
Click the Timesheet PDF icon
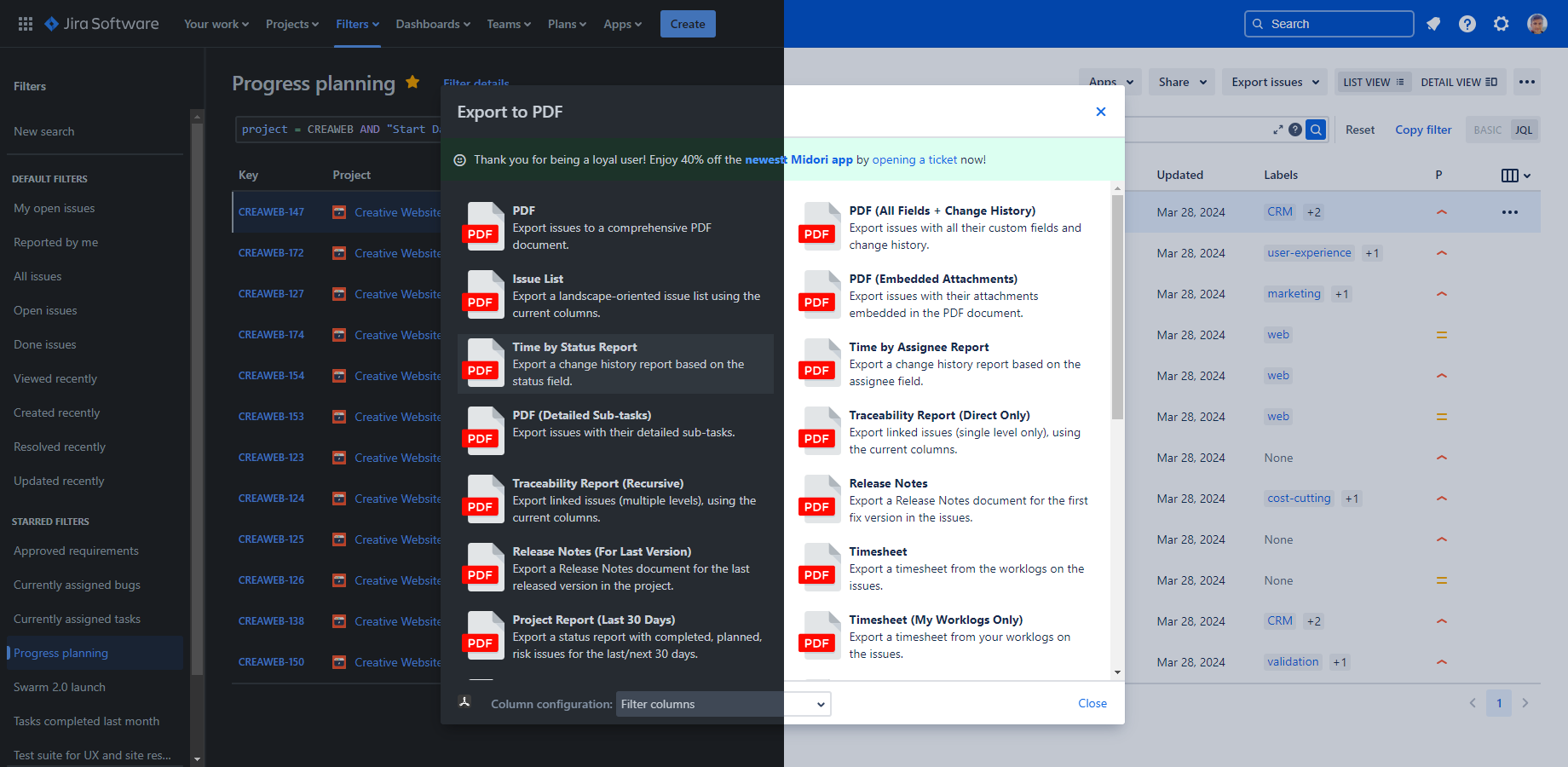(x=820, y=567)
